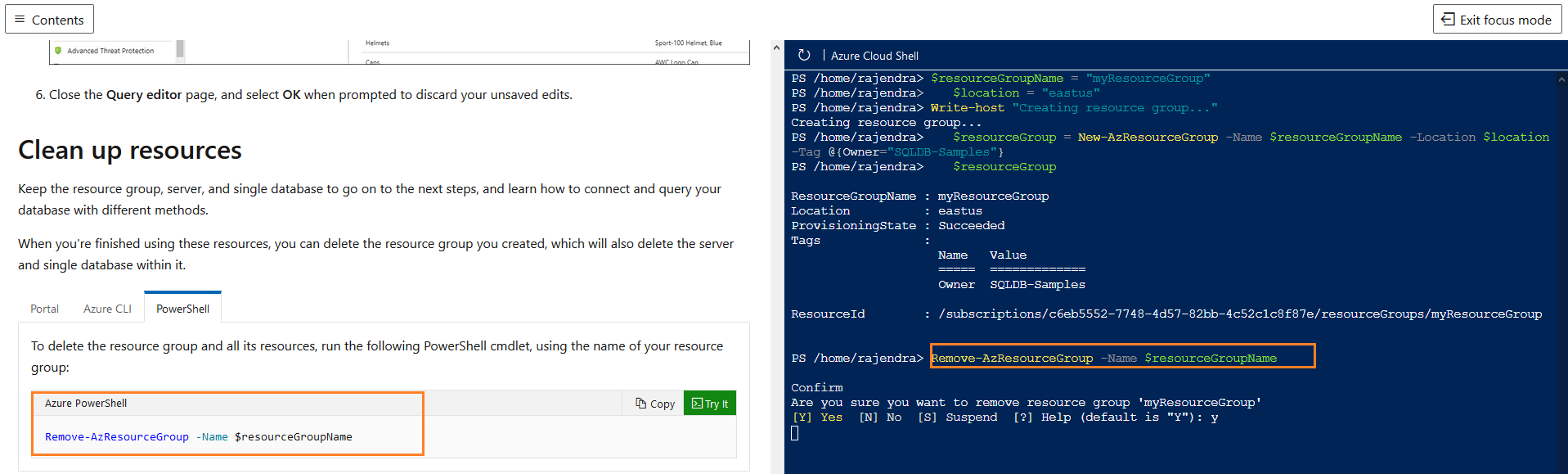This screenshot has width=1568, height=474.
Task: Click the Clean up resources heading
Action: click(x=130, y=150)
